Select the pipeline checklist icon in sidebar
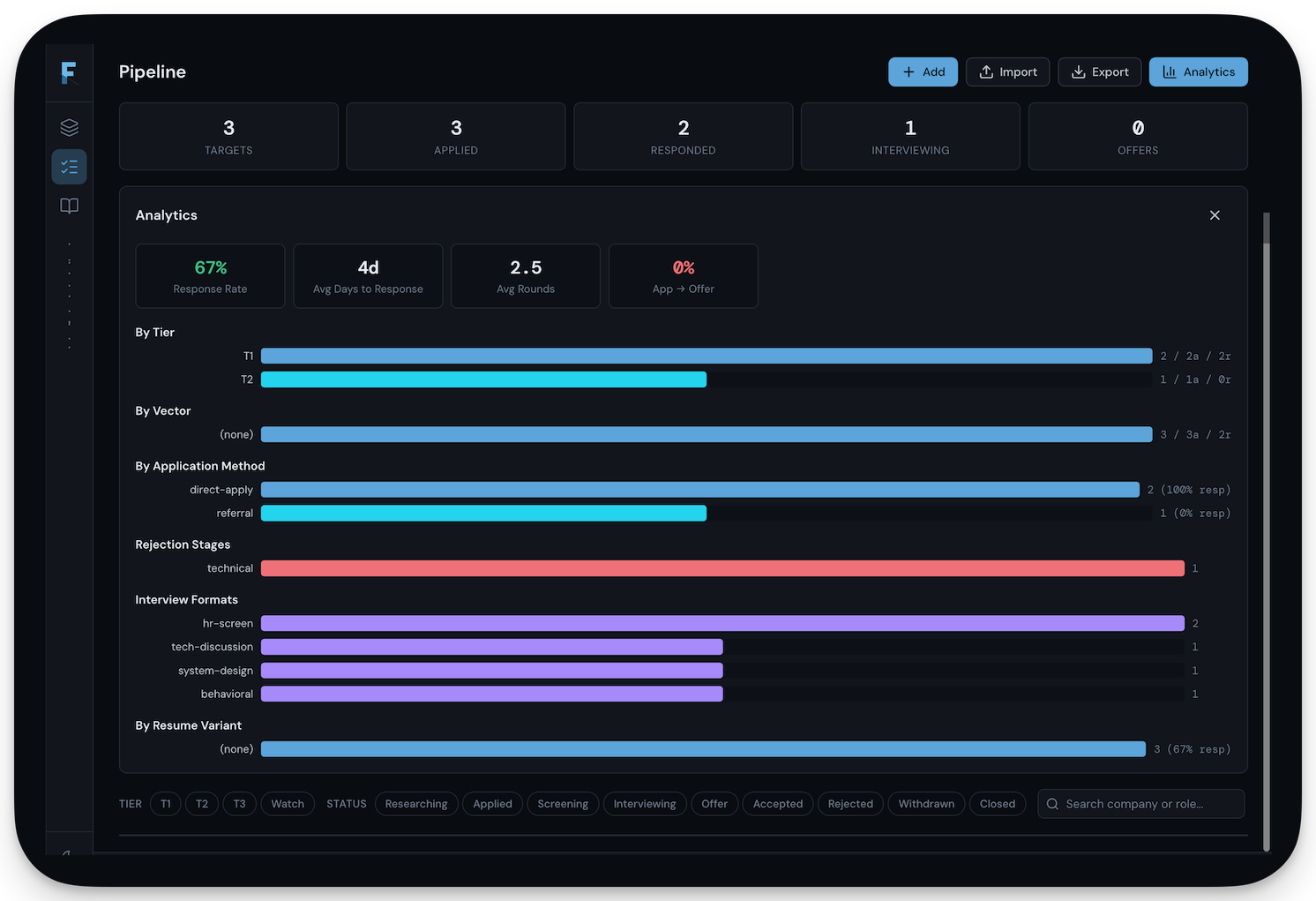Image resolution: width=1316 pixels, height=901 pixels. [x=70, y=166]
